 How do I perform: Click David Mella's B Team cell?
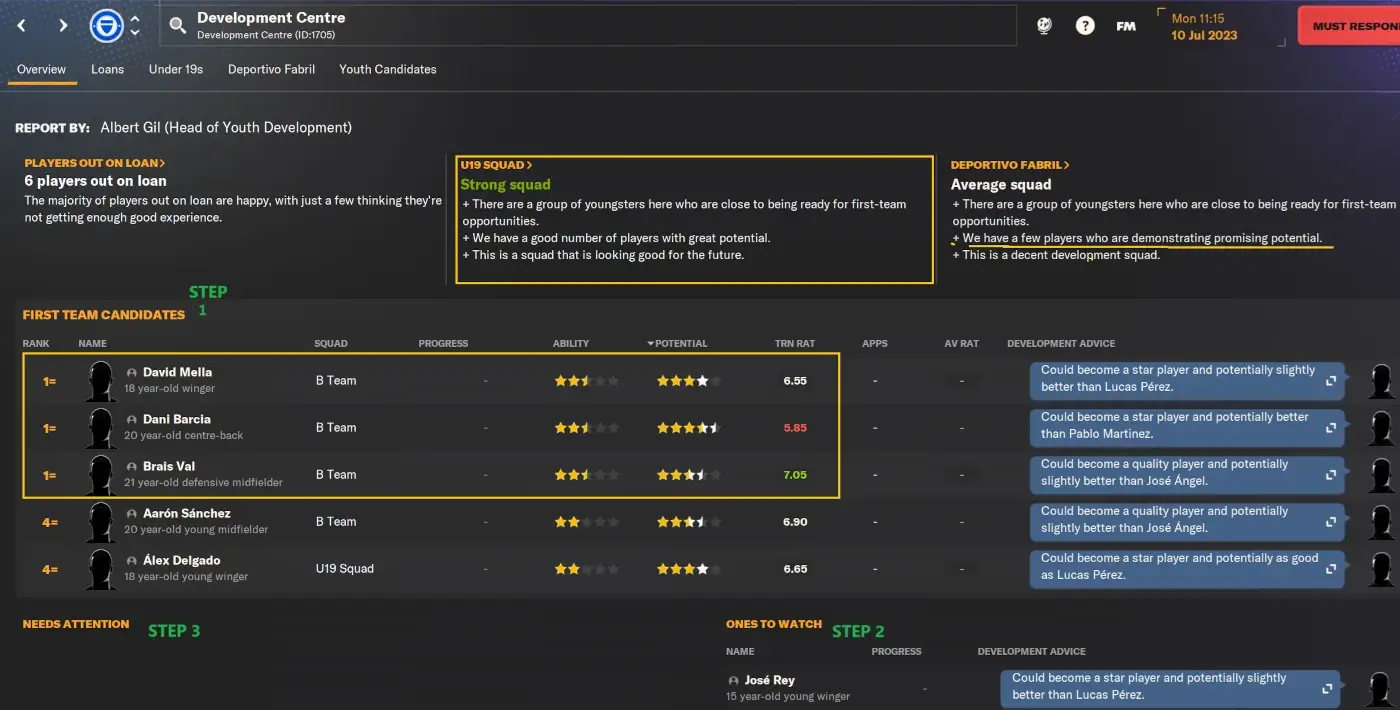point(336,380)
